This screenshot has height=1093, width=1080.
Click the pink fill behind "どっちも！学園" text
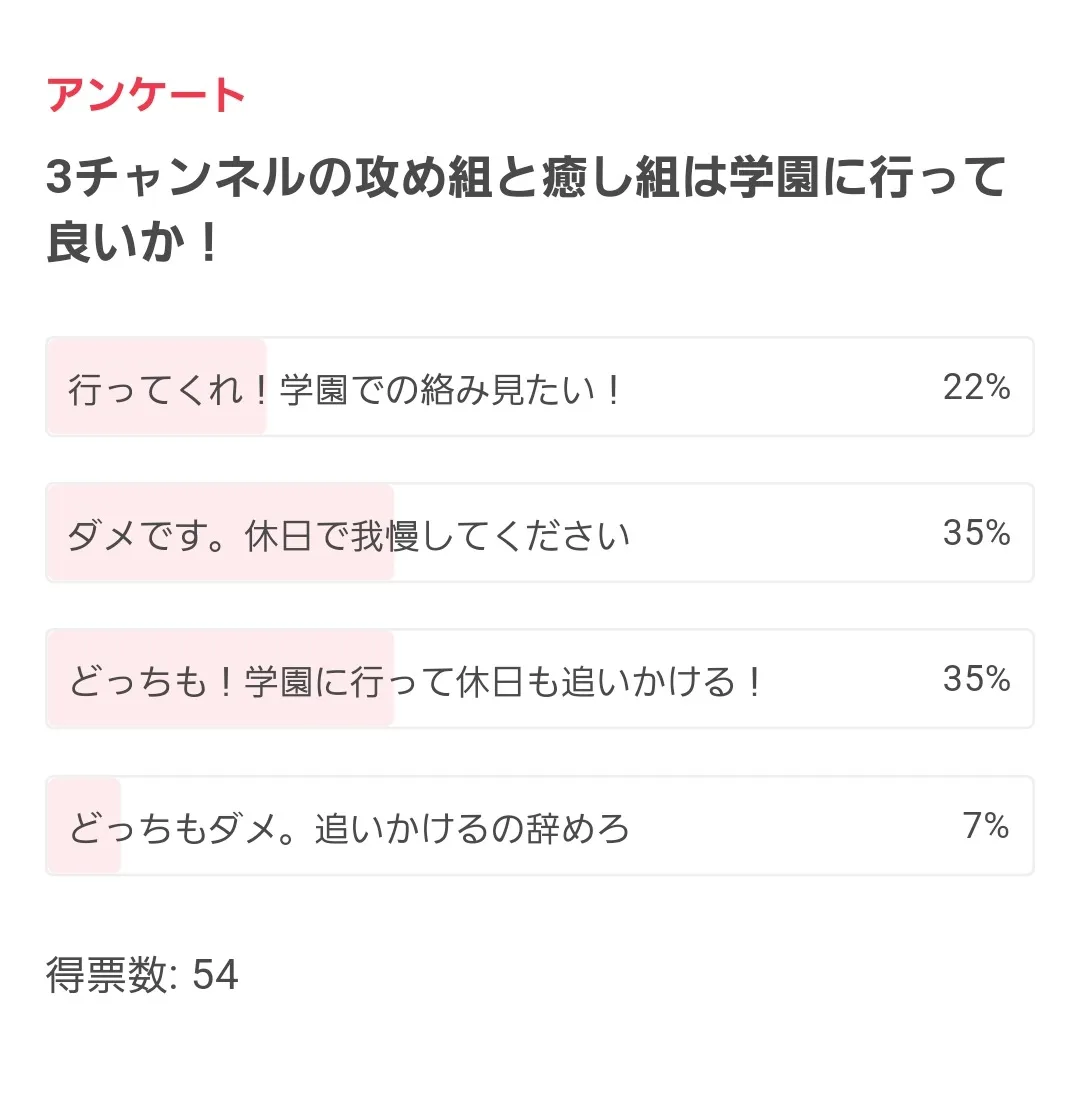point(220,648)
